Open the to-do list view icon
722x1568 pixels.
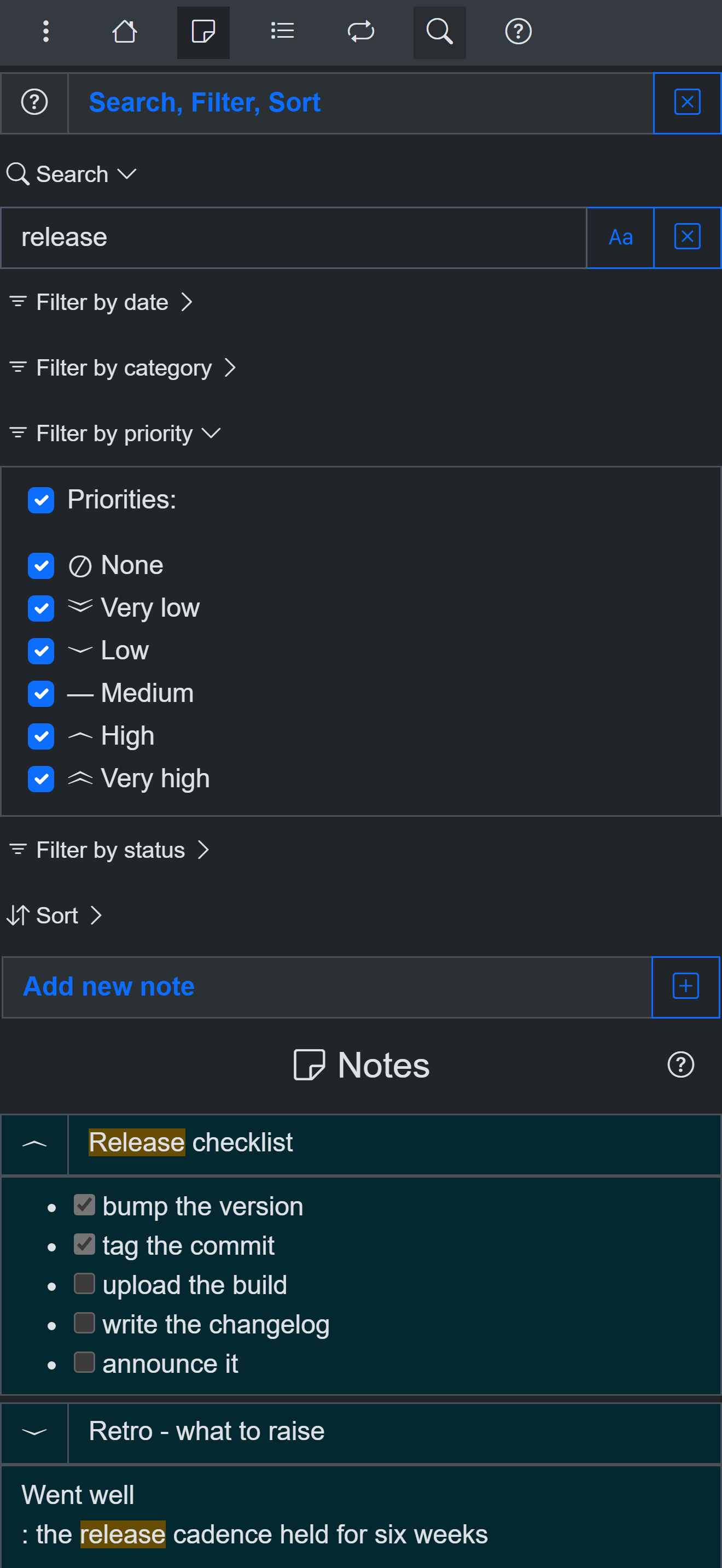click(282, 32)
